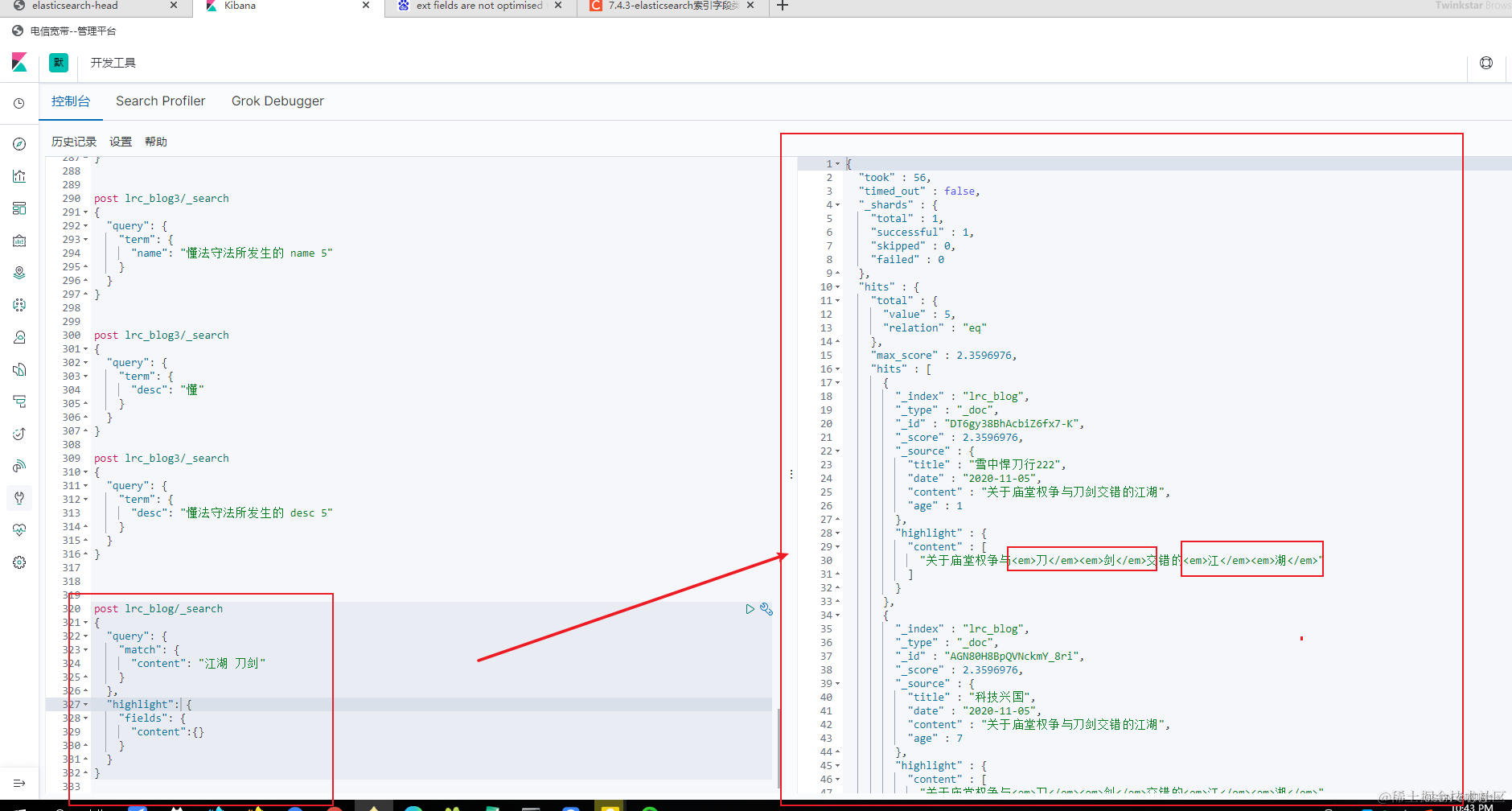Open the help menu icon in header
The height and width of the screenshot is (811, 1512).
click(x=1486, y=63)
